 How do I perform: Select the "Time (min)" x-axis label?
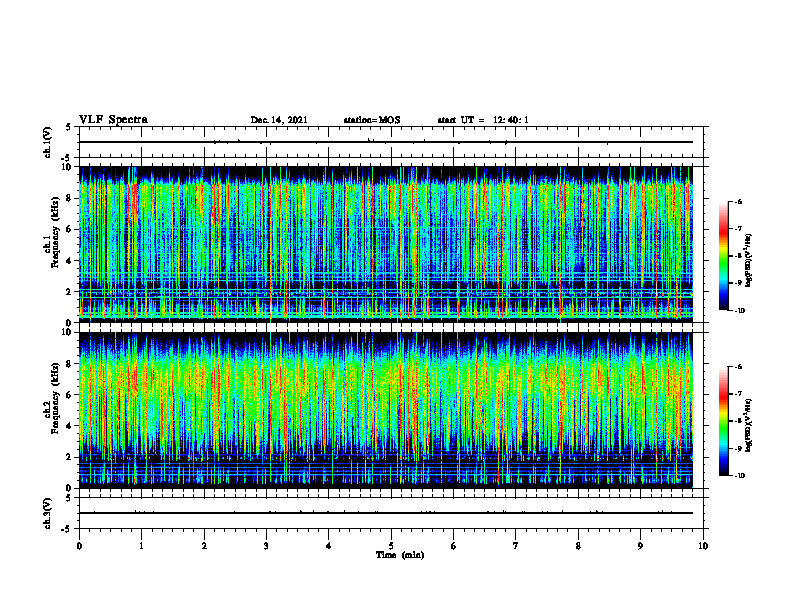point(400,555)
